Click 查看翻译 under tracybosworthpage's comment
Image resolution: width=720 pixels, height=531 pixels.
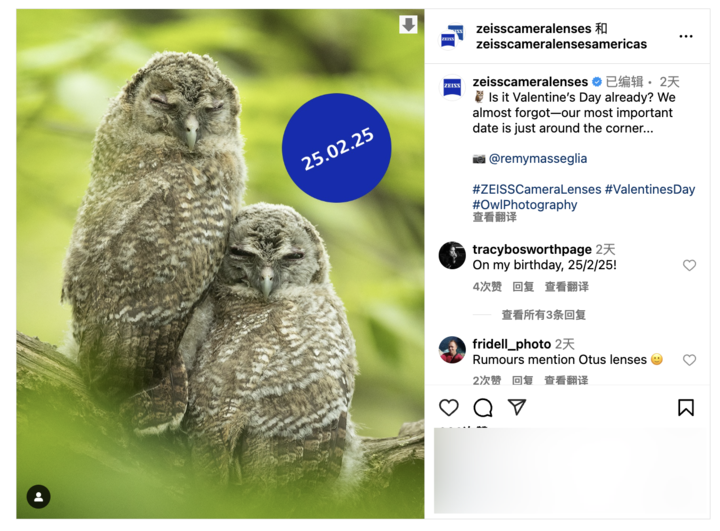coord(567,287)
